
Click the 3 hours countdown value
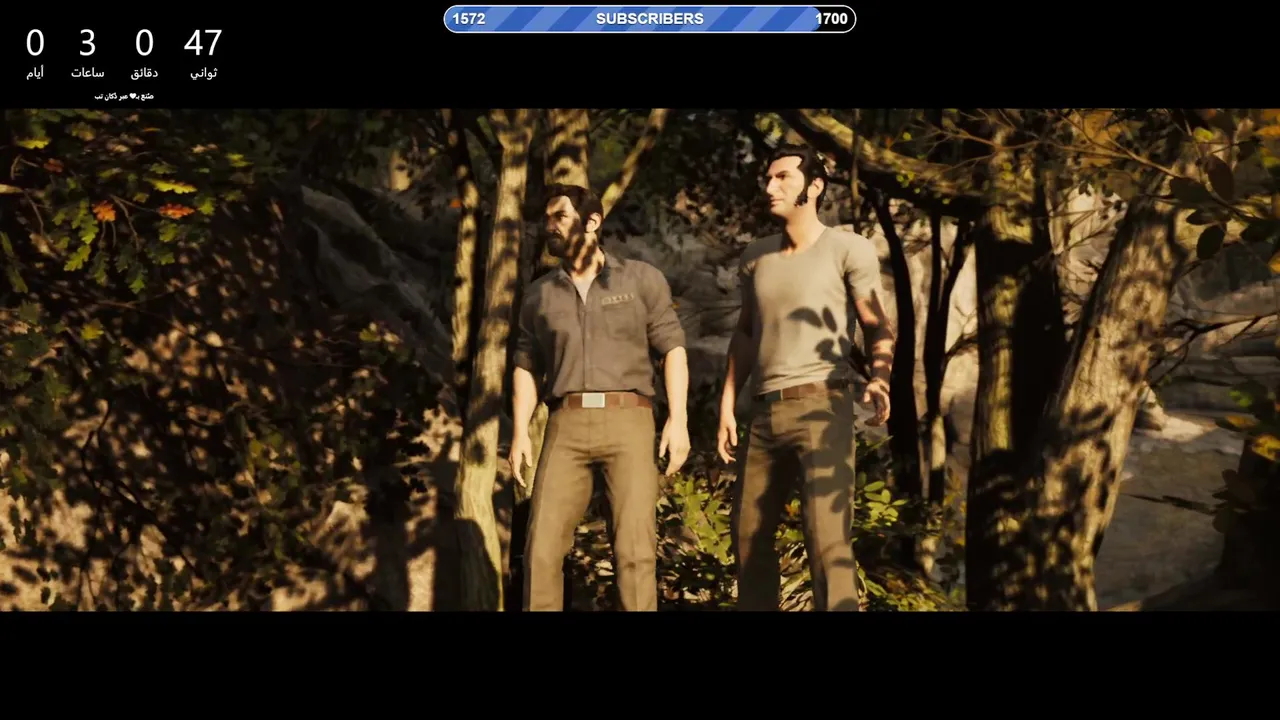[x=87, y=43]
